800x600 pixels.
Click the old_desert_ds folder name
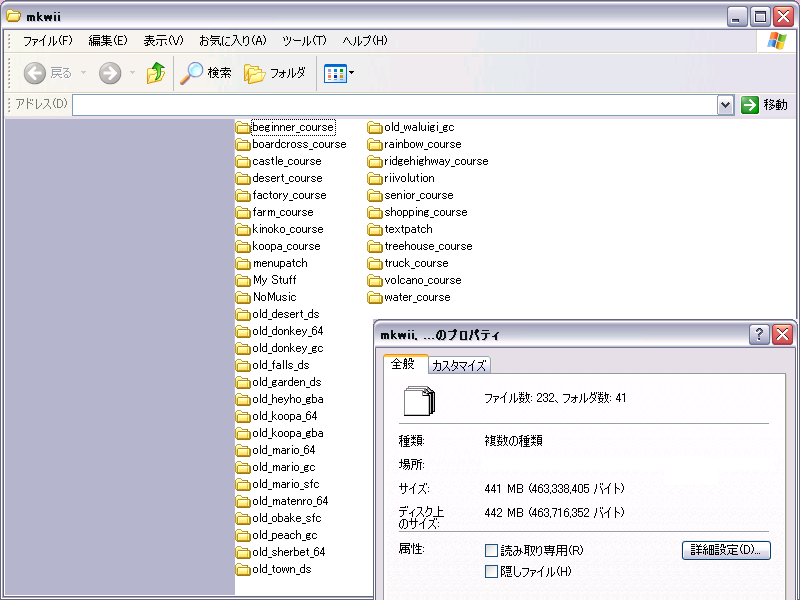pos(286,314)
